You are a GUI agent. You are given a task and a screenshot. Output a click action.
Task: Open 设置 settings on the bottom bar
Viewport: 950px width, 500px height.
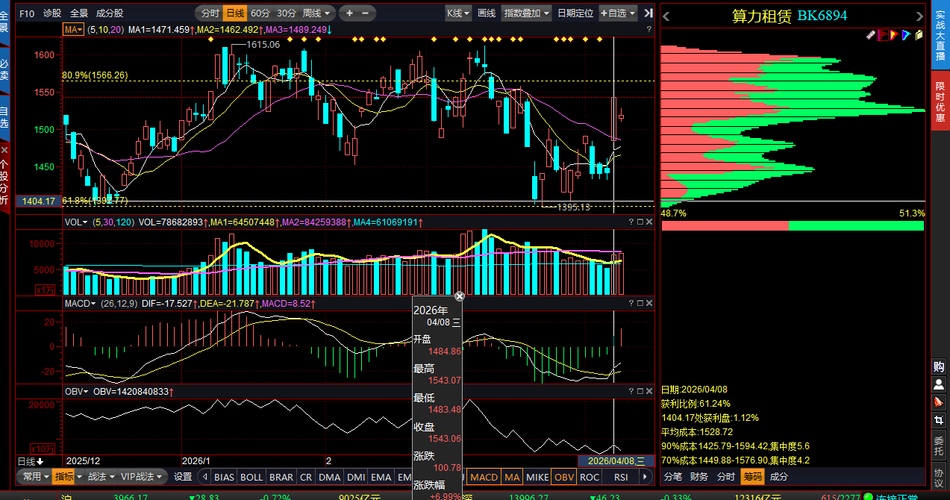point(183,477)
